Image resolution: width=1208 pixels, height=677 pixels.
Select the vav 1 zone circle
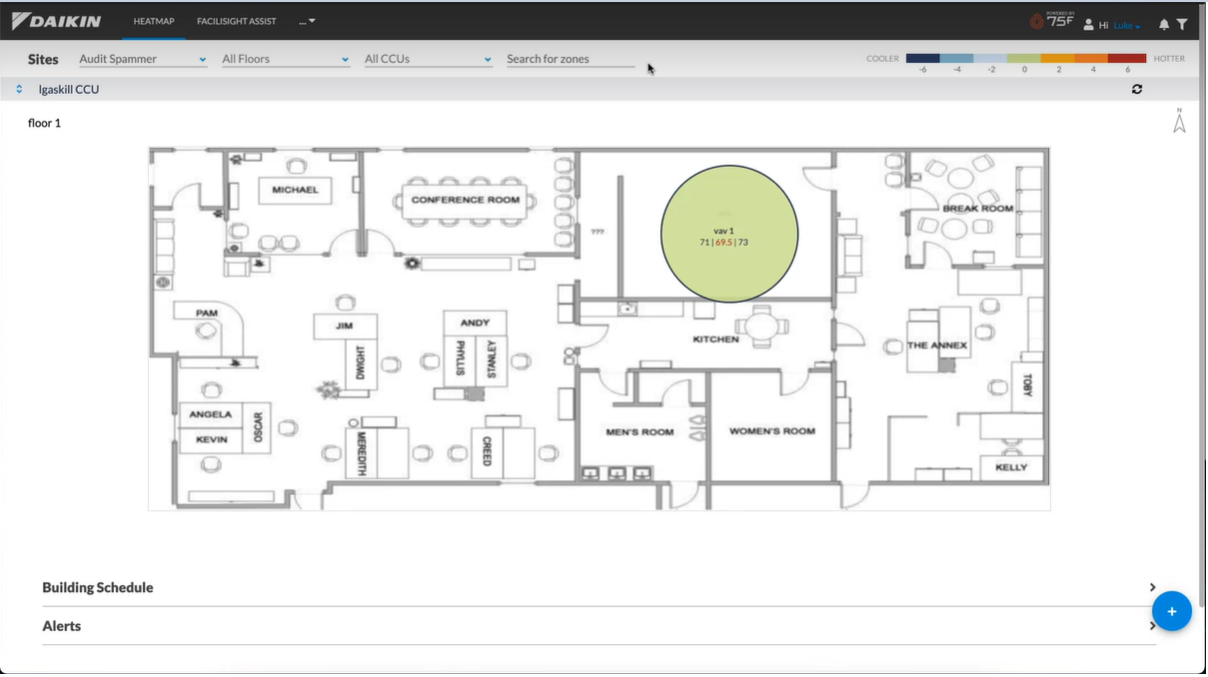(730, 234)
